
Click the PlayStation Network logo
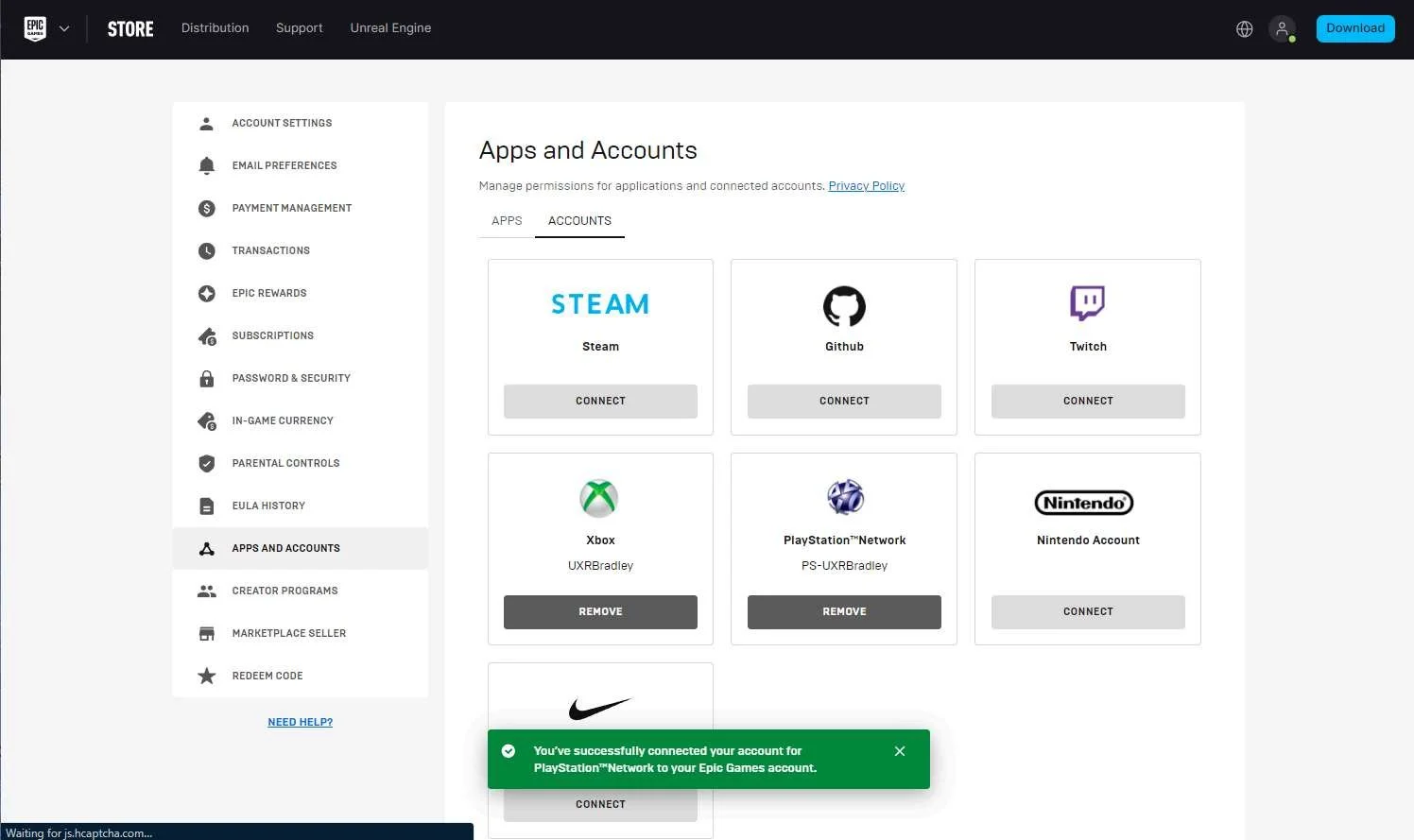pyautogui.click(x=845, y=497)
